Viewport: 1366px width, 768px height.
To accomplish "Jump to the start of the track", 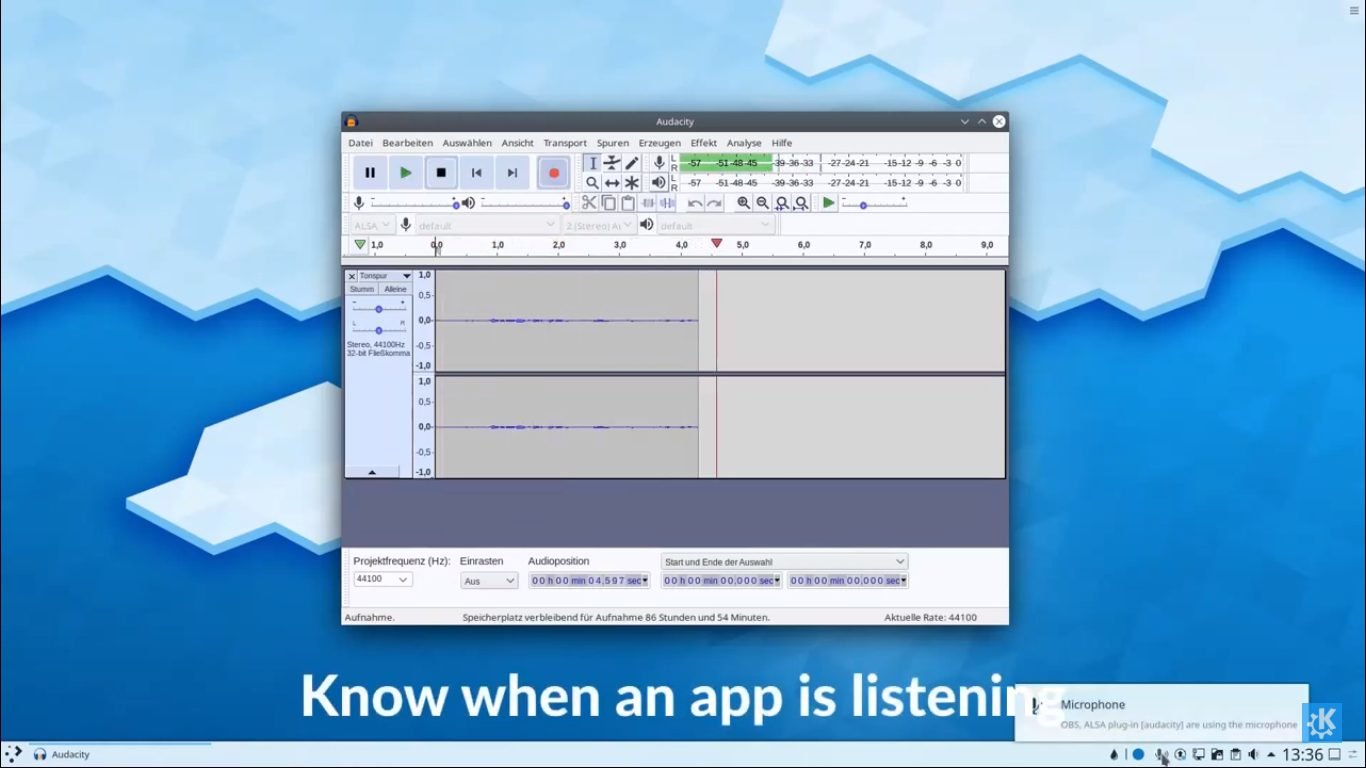I will coord(477,173).
